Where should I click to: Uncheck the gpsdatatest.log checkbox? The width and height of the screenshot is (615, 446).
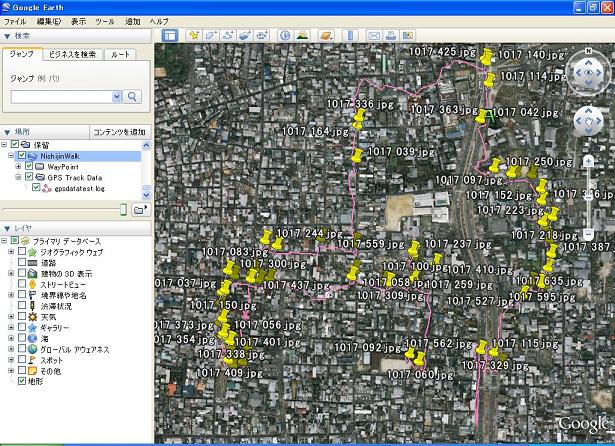[x=36, y=188]
